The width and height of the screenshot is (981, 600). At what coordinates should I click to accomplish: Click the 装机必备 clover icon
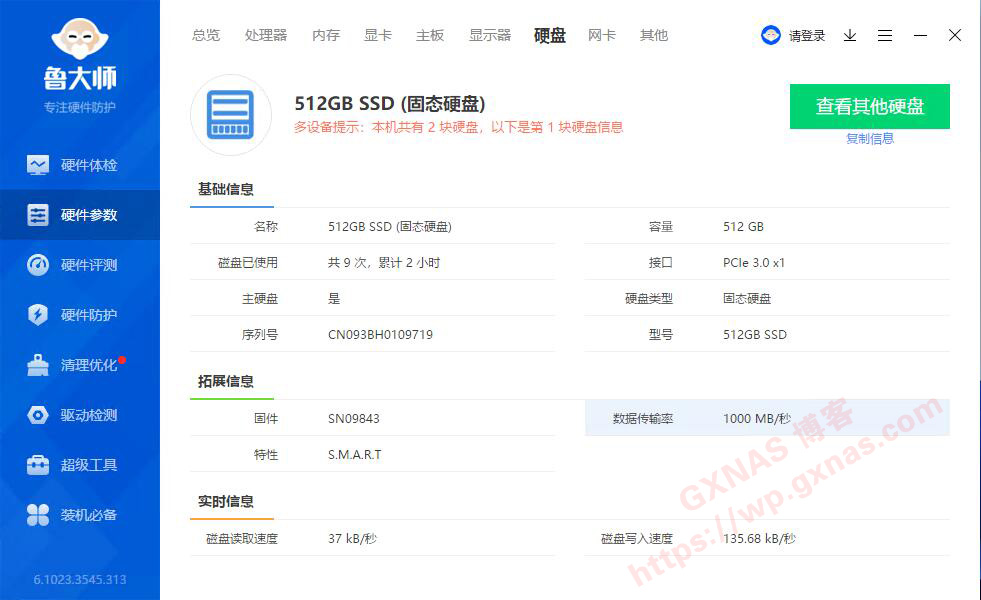pos(38,515)
